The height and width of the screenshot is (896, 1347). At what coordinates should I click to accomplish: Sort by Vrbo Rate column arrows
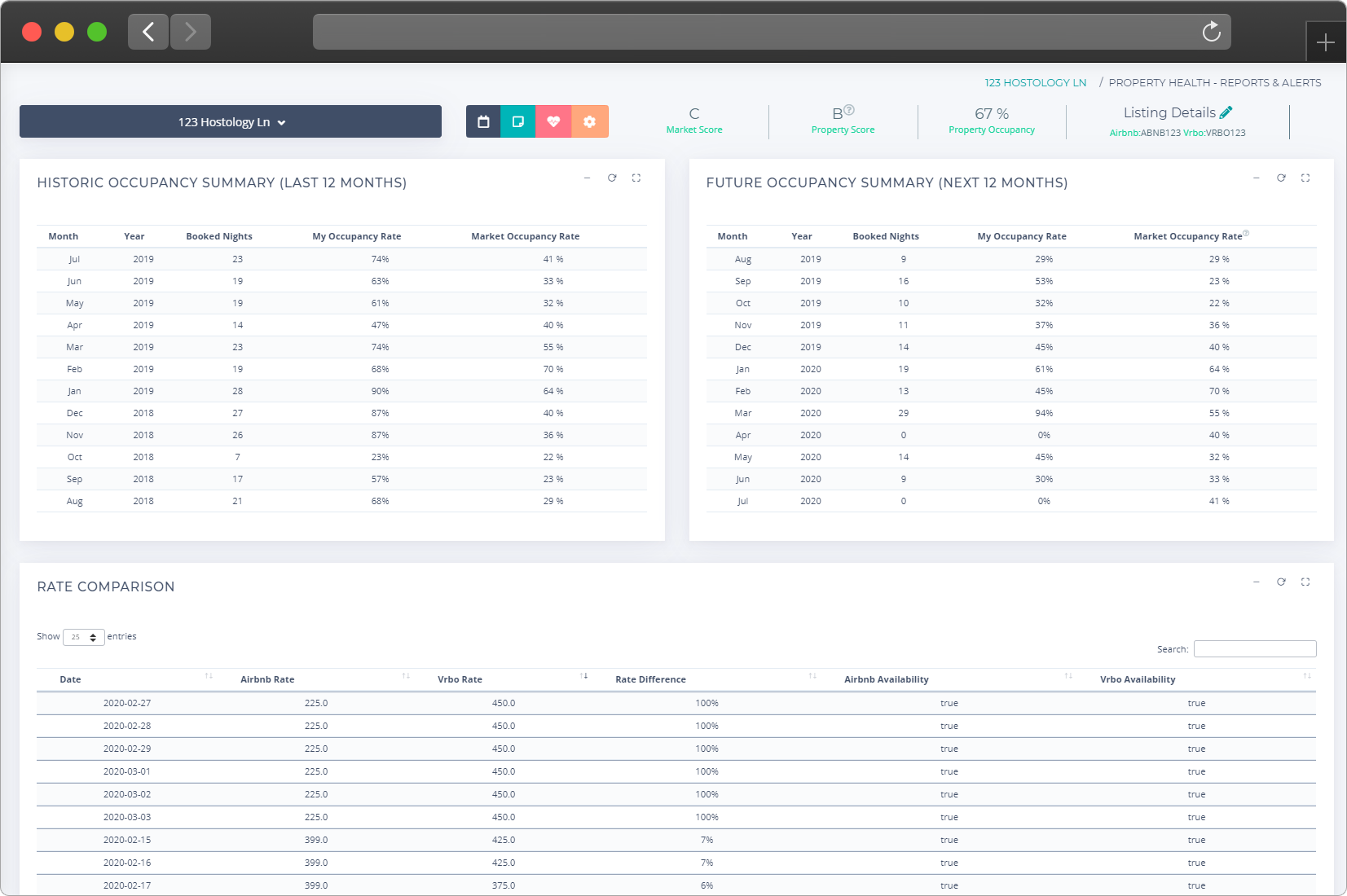(583, 676)
